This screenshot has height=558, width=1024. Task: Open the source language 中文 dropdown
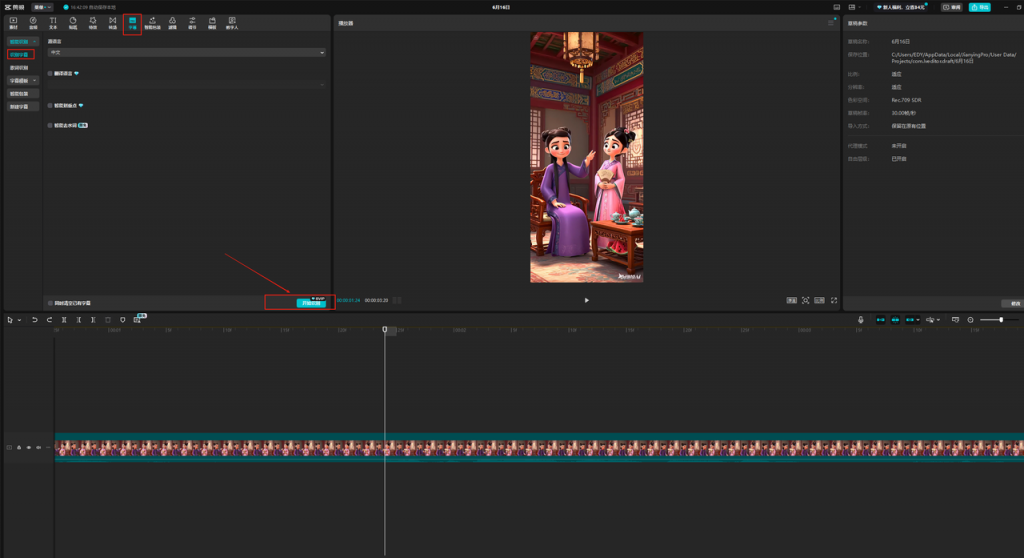186,52
